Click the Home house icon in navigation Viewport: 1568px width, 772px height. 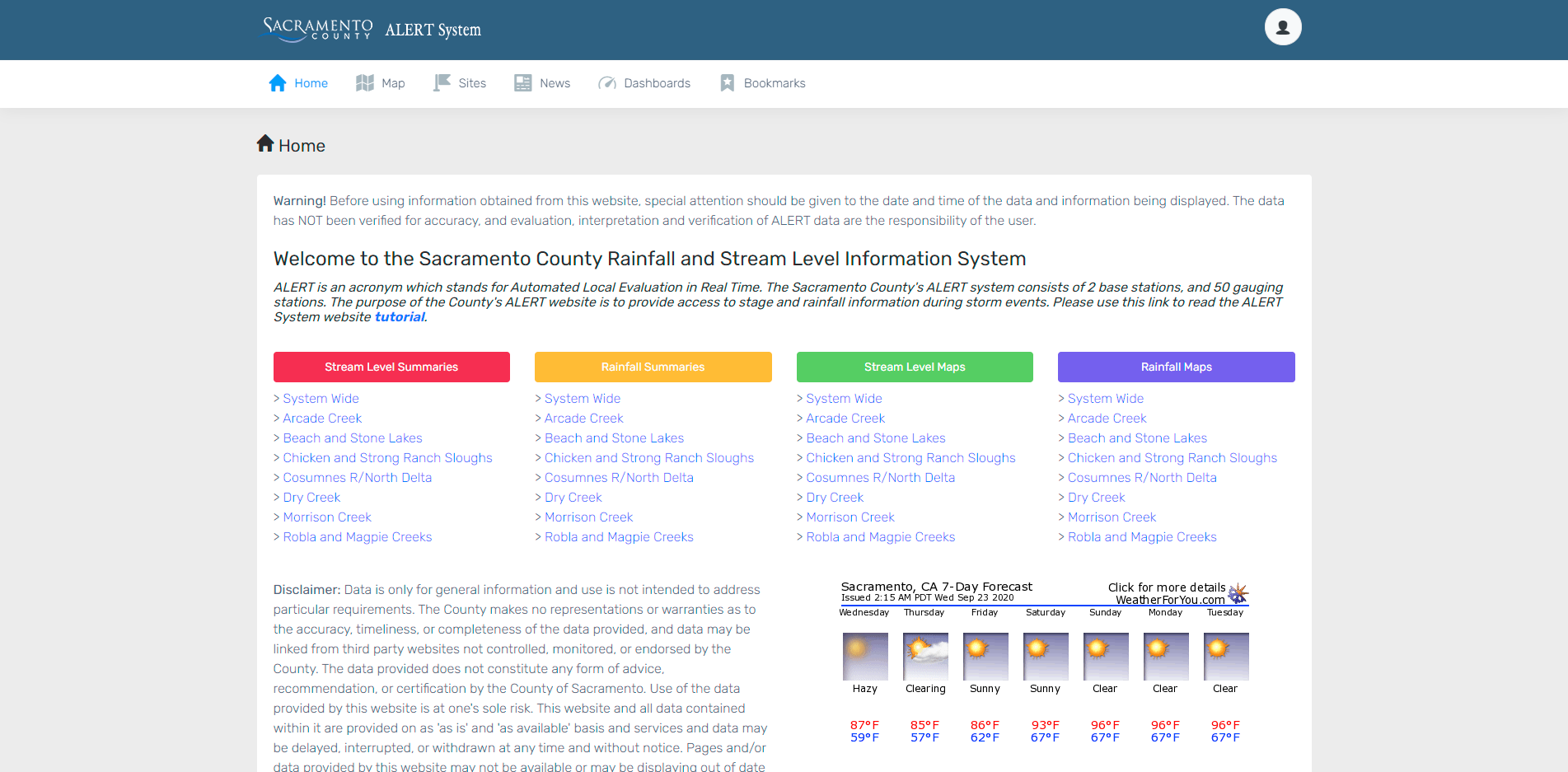(x=278, y=83)
